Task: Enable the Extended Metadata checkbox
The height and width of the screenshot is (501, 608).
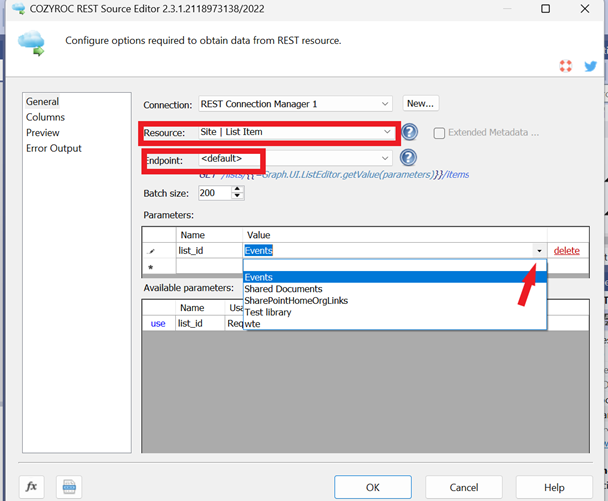Action: [439, 133]
